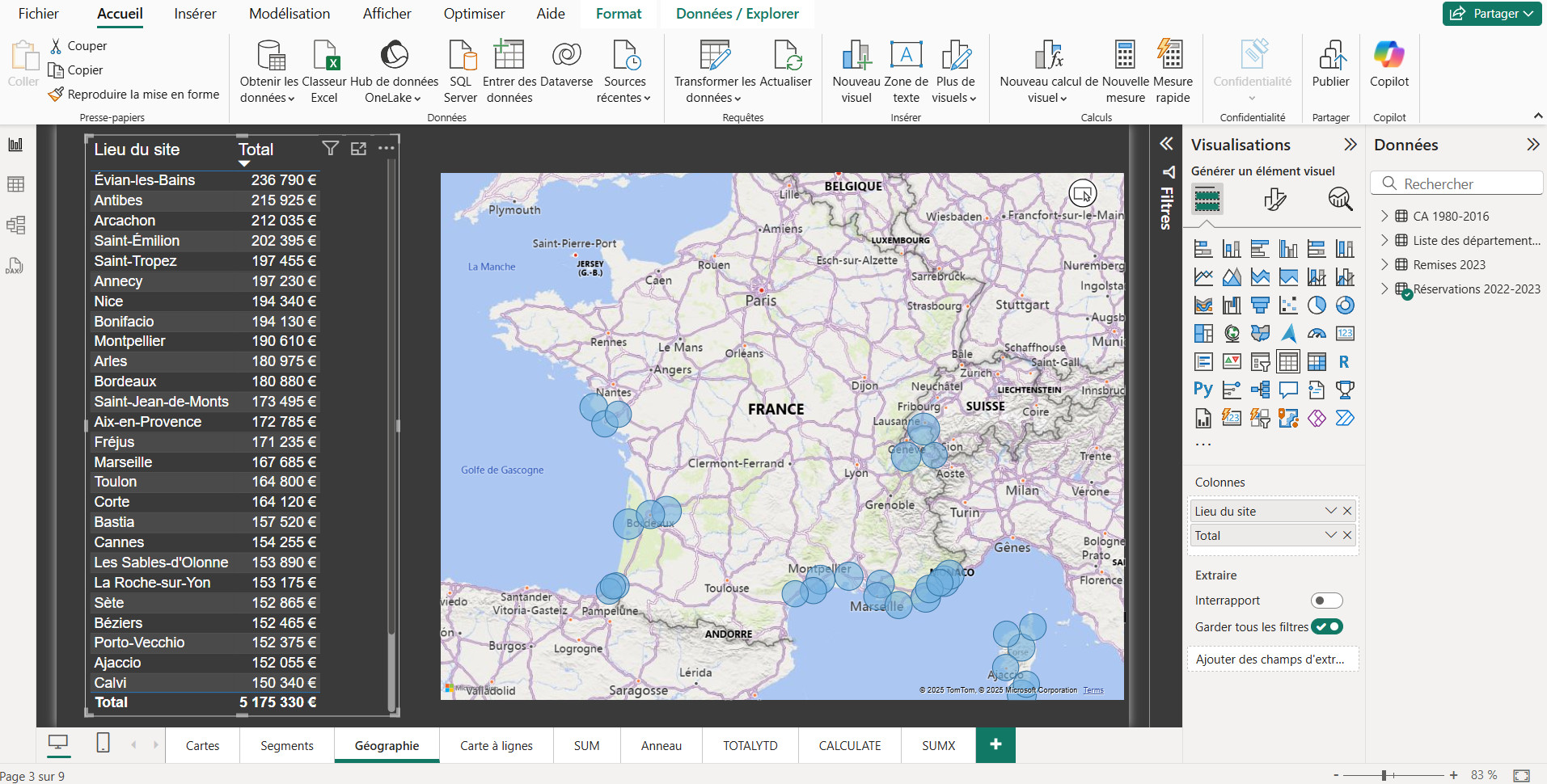Select the globe Map visualization
This screenshot has width=1547, height=784.
point(1232,334)
